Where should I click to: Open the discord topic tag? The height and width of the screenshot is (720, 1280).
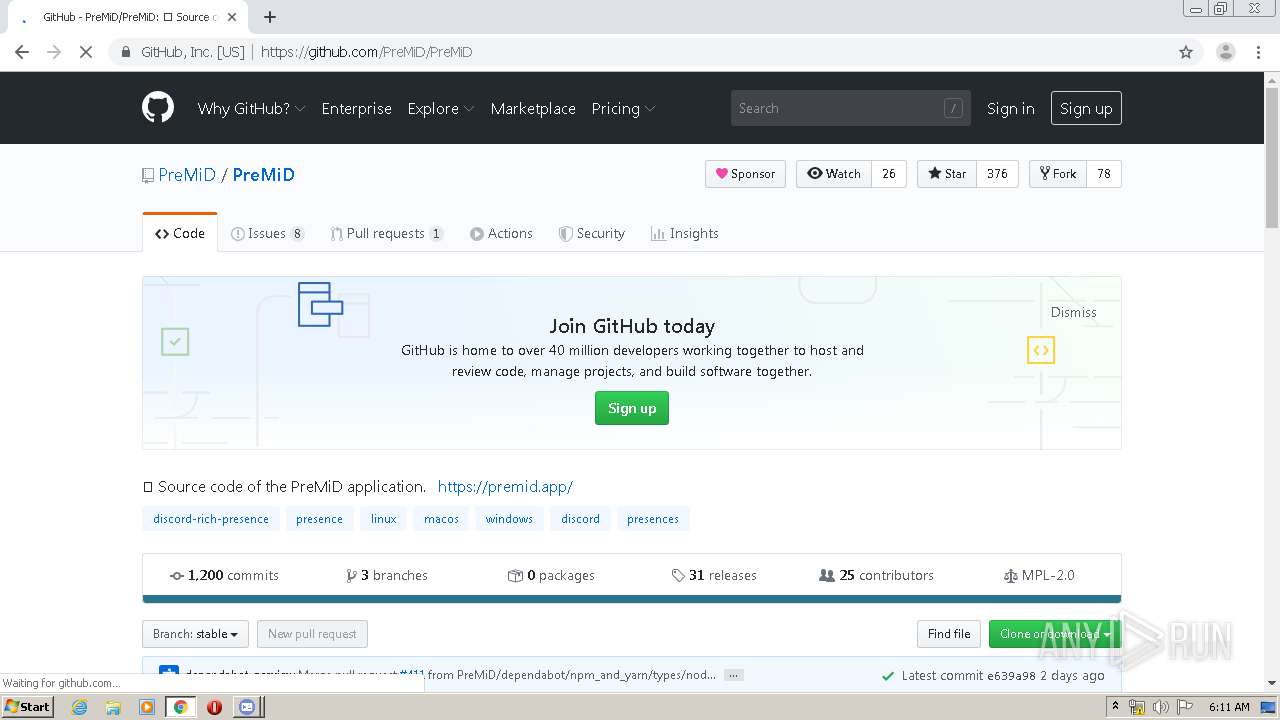pyautogui.click(x=580, y=519)
